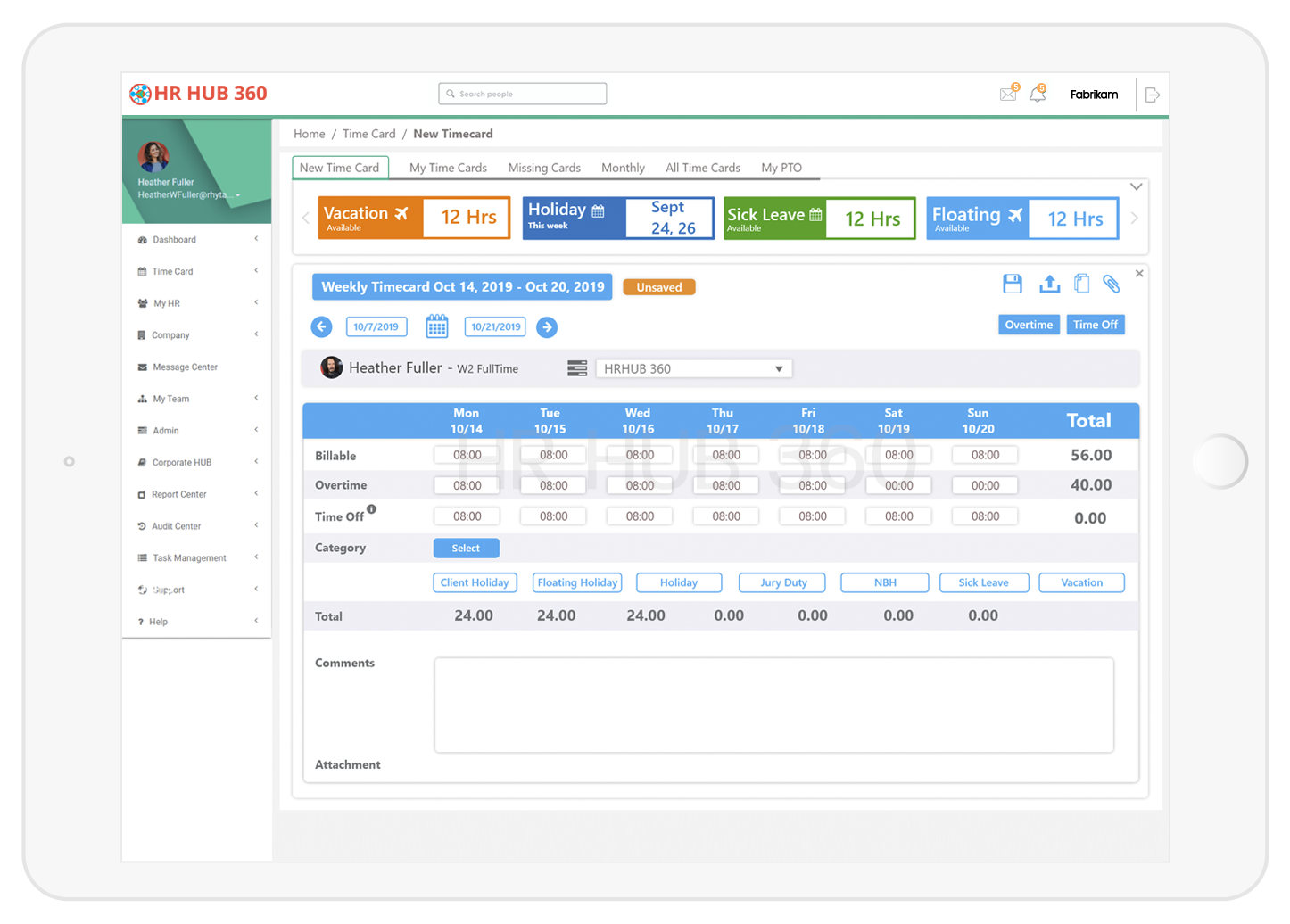Choose the Vacation category button
1290x924 pixels.
click(1082, 582)
